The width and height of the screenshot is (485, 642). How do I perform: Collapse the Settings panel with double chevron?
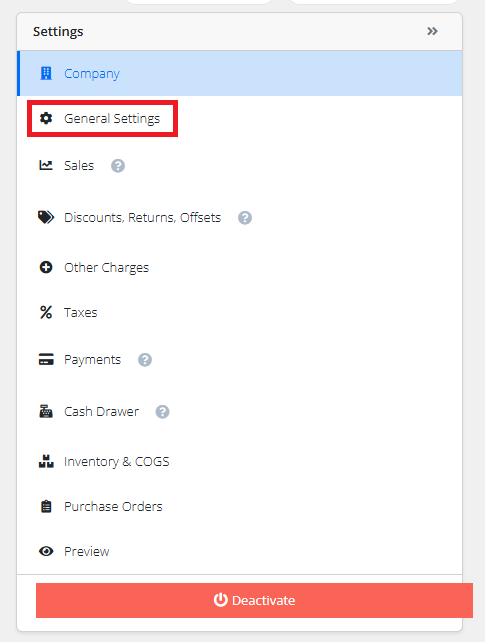coord(432,31)
